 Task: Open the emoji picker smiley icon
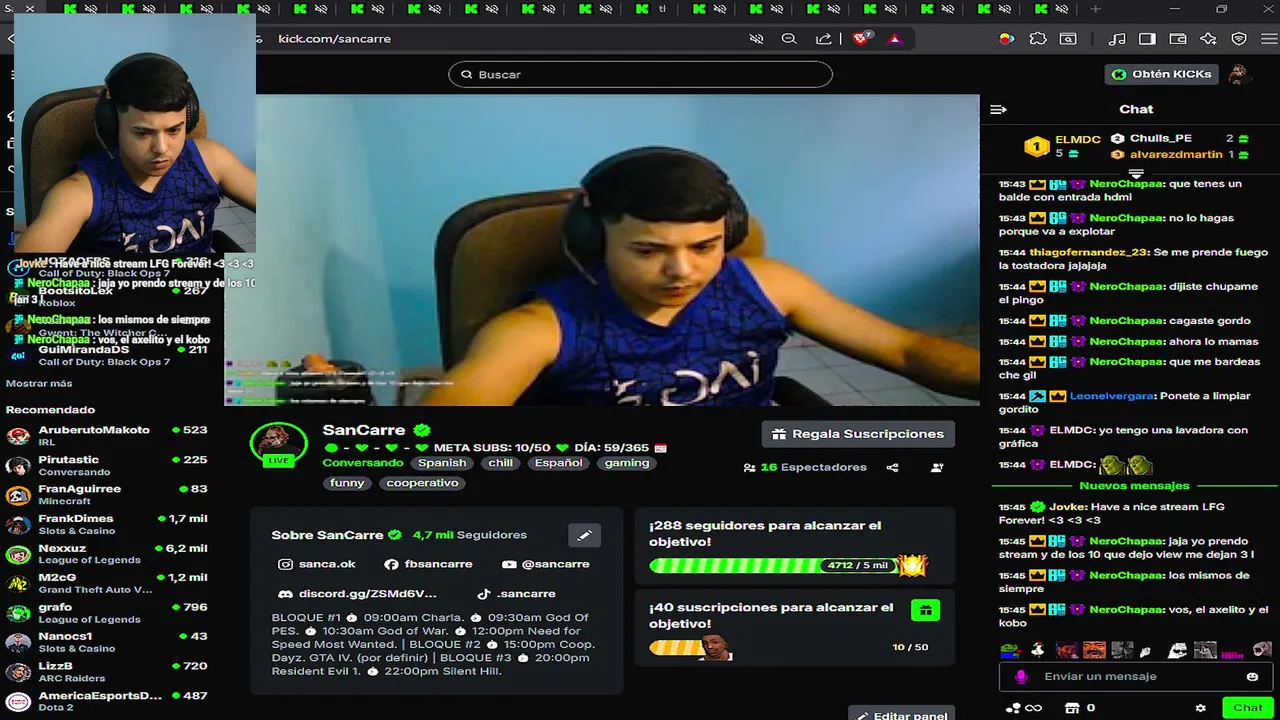1252,677
